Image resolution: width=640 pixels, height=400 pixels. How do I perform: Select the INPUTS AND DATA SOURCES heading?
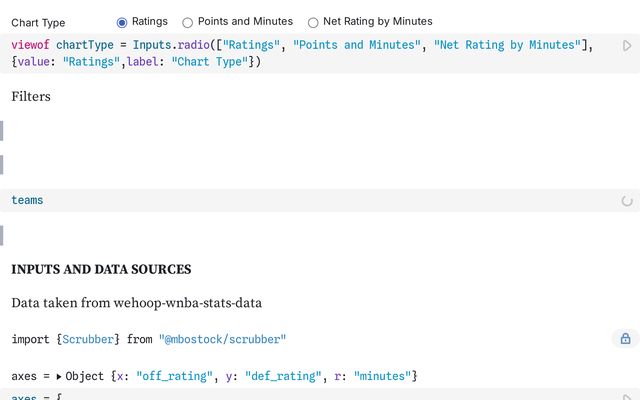[101, 269]
